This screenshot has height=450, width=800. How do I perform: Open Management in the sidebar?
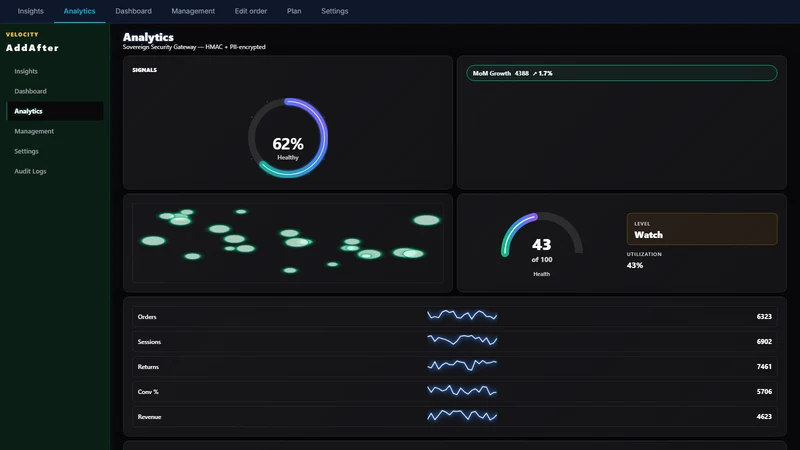click(x=55, y=131)
